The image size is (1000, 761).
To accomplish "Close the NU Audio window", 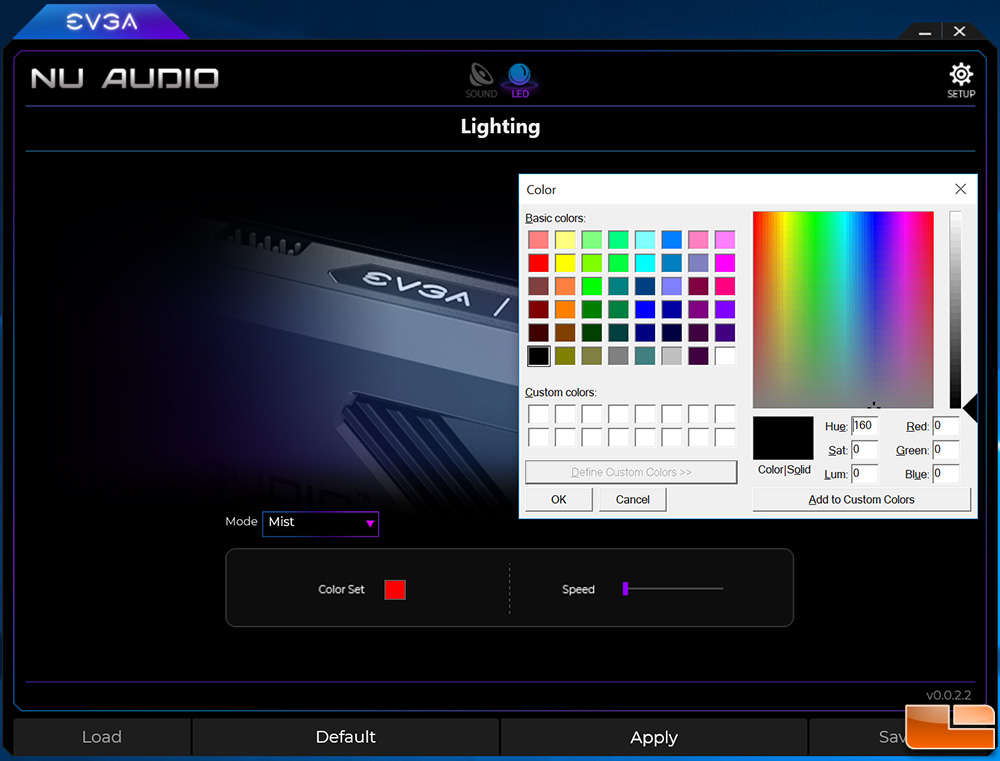I will pyautogui.click(x=959, y=31).
